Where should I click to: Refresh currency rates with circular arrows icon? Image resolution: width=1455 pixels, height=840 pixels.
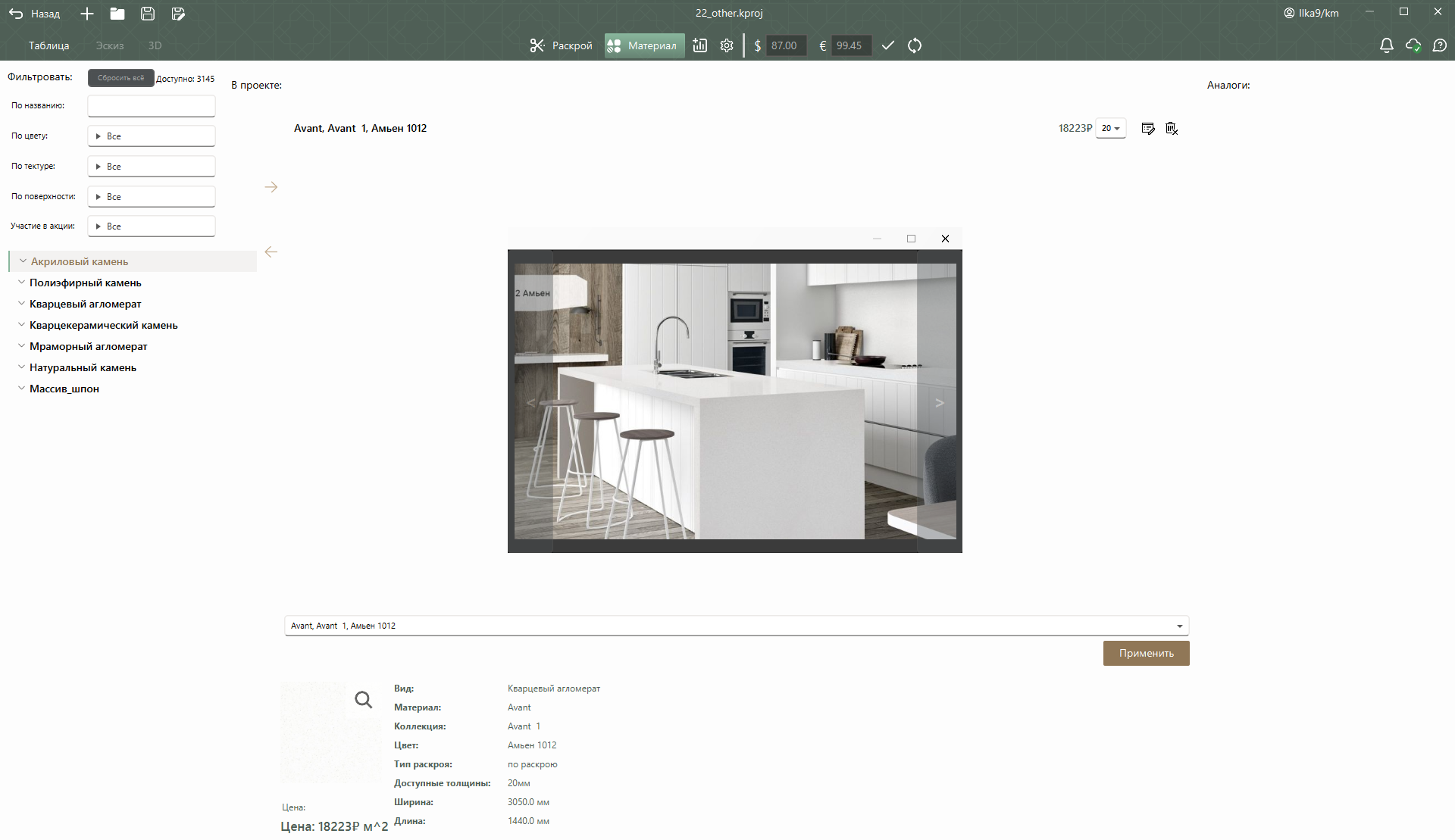coord(915,45)
